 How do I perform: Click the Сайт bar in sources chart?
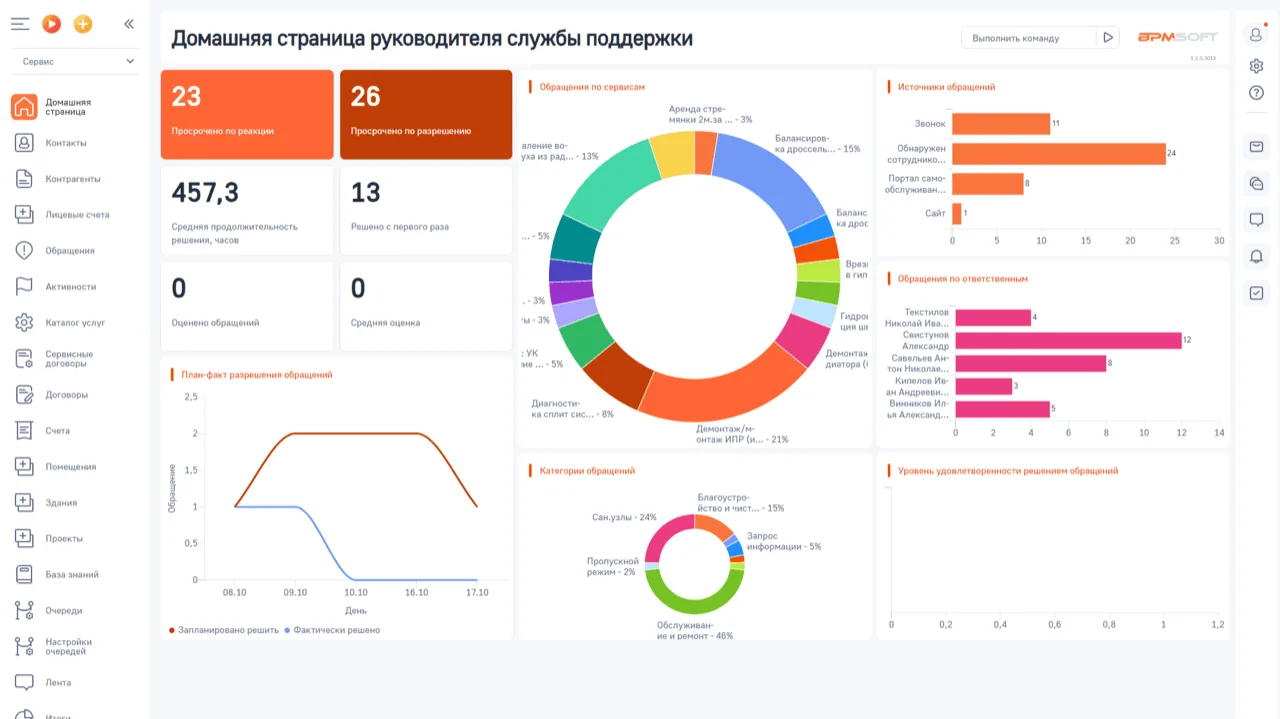point(957,214)
